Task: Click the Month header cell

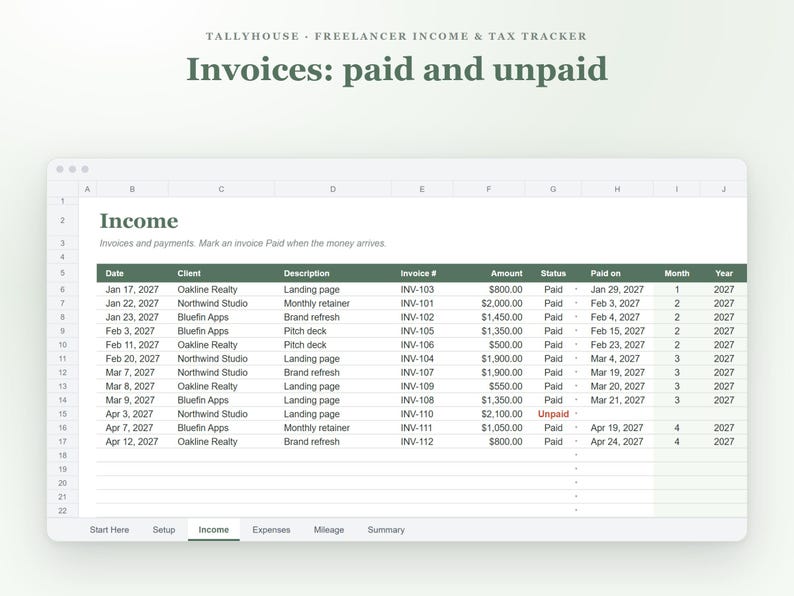Action: tap(677, 273)
